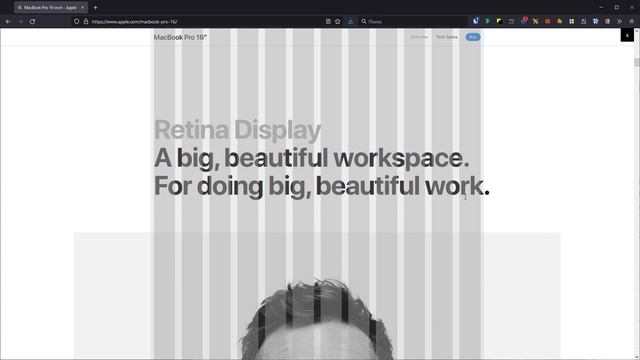Click the crossed-tools X extension icon
The image size is (640, 360).
coord(536,21)
